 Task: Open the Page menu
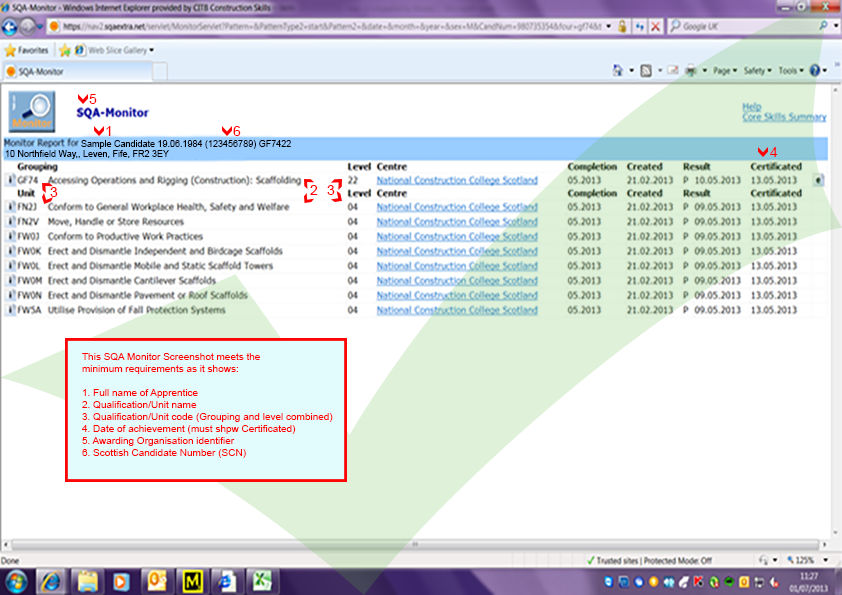[x=725, y=70]
